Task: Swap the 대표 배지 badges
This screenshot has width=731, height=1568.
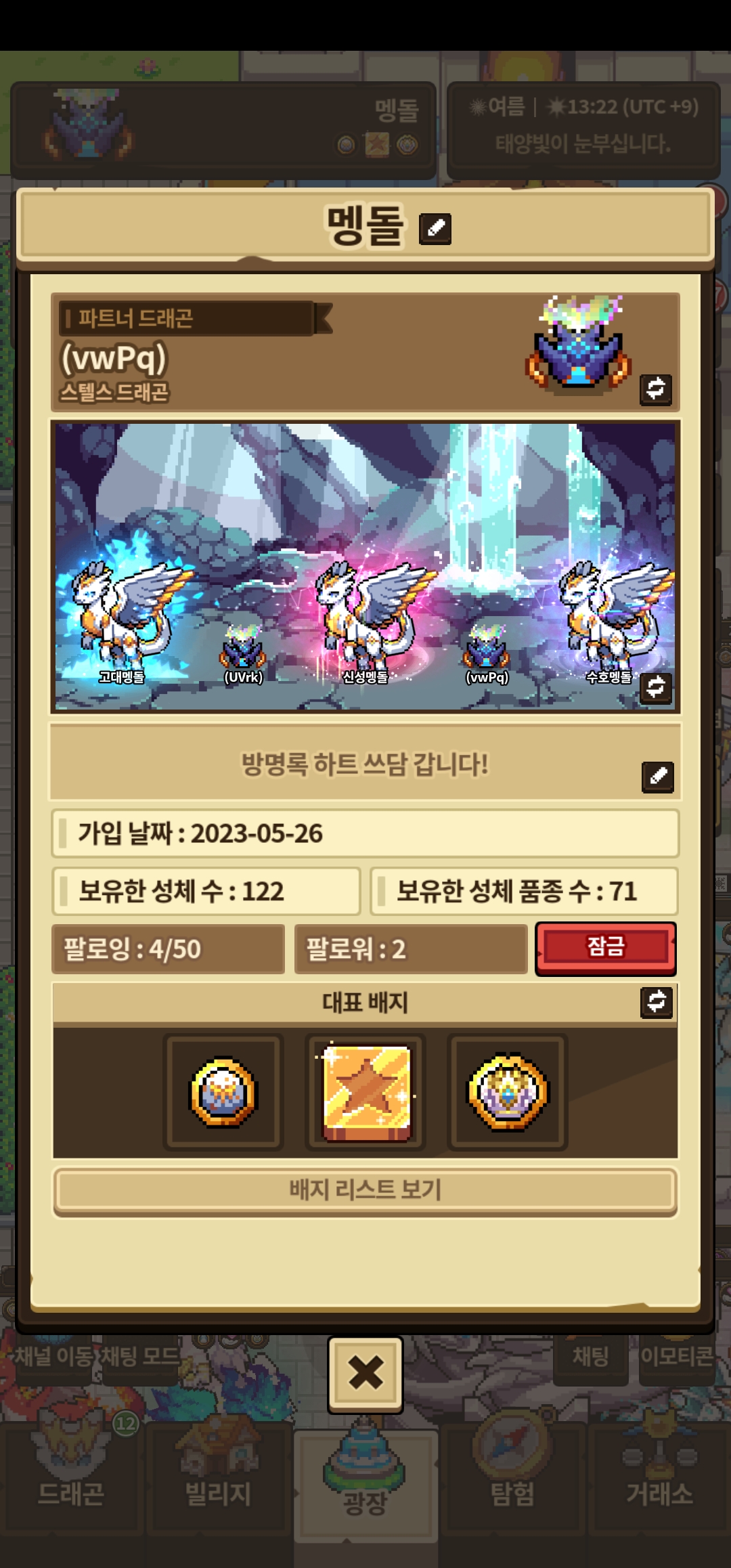Action: [657, 1002]
